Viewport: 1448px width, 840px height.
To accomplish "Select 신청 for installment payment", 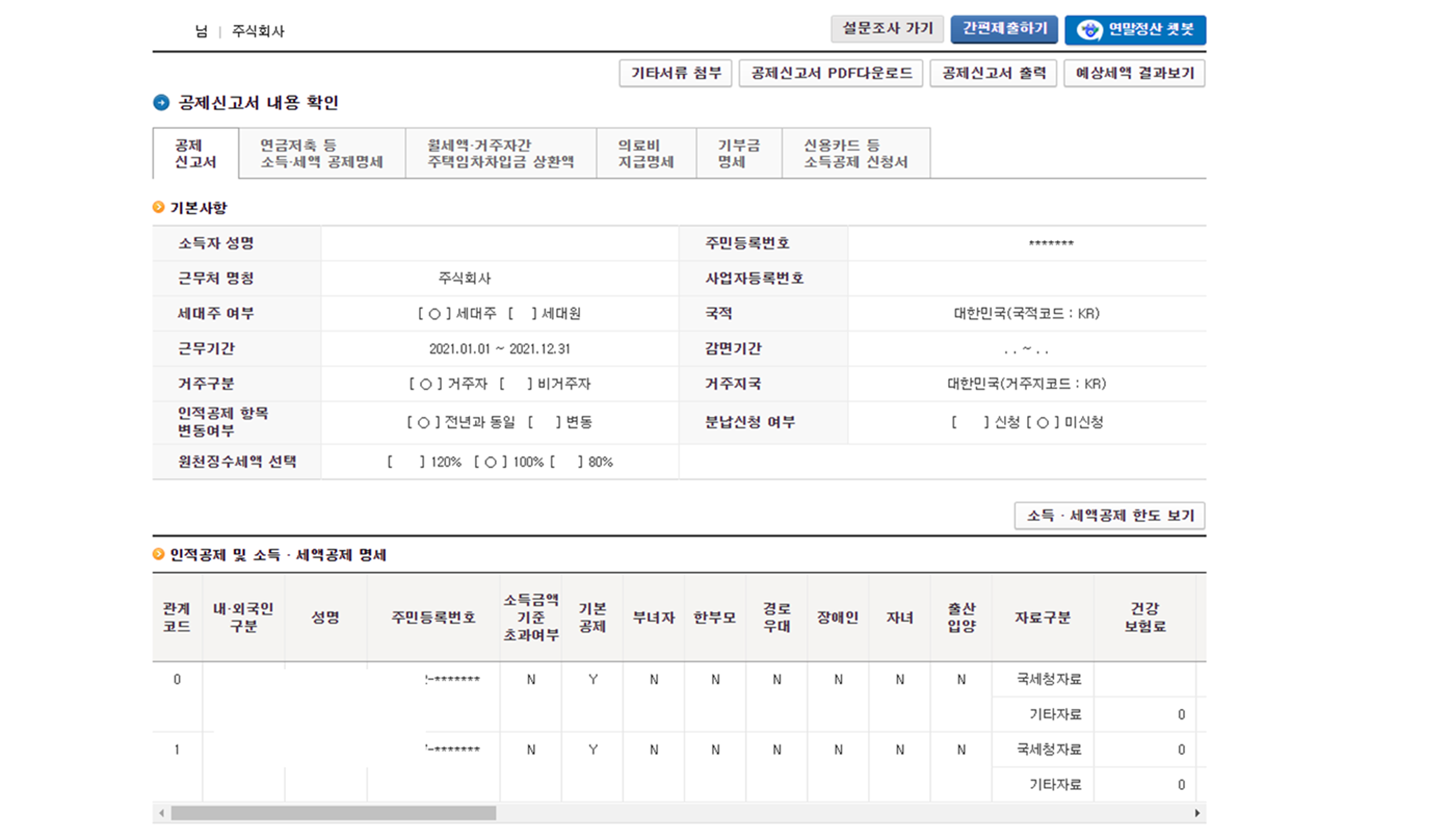I will 970,422.
